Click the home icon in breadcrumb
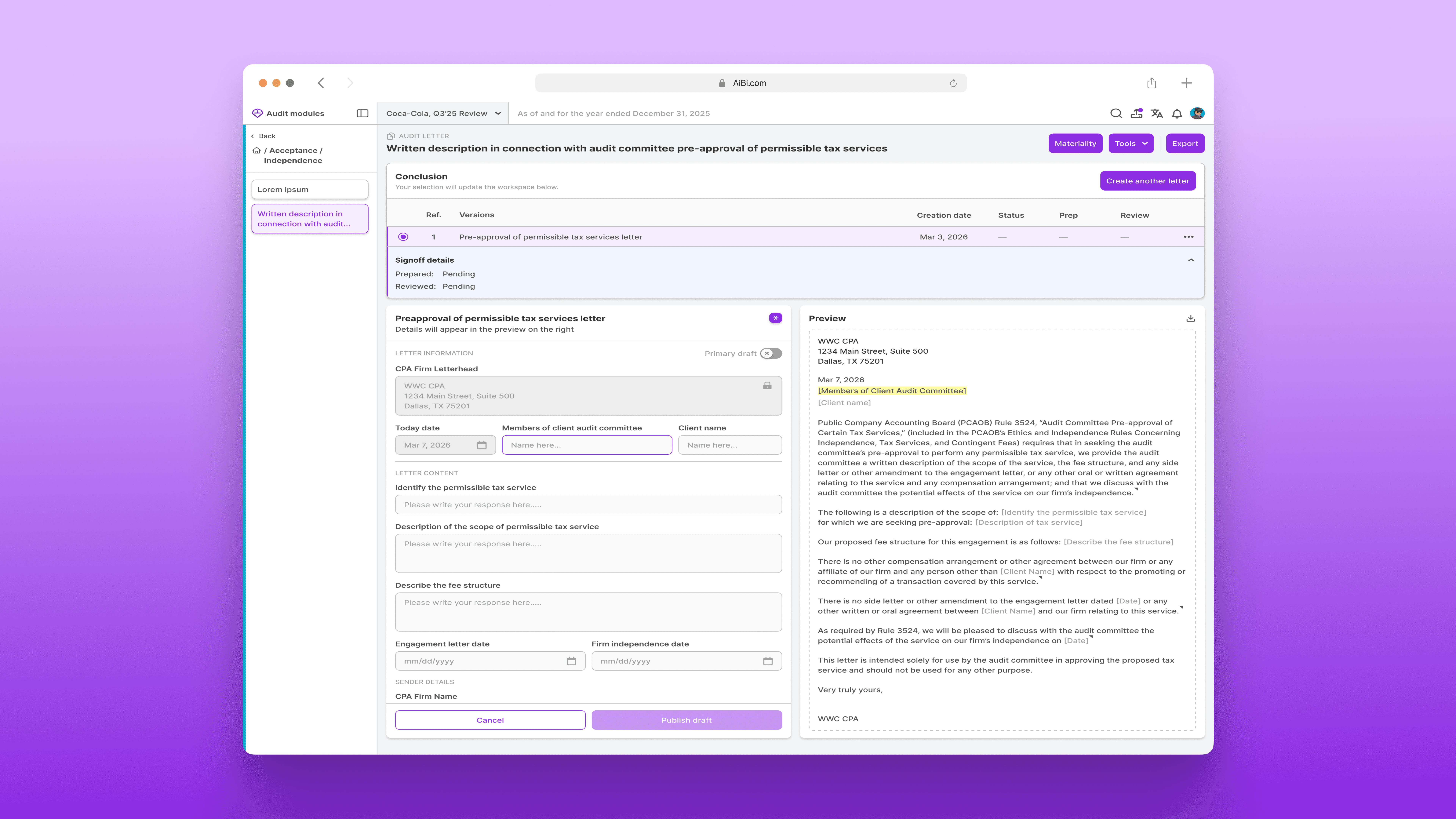1456x819 pixels. point(257,150)
